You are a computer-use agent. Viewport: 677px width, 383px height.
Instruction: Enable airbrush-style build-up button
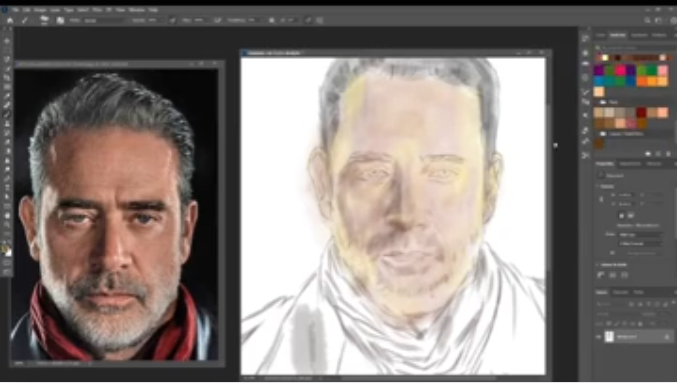[218, 20]
